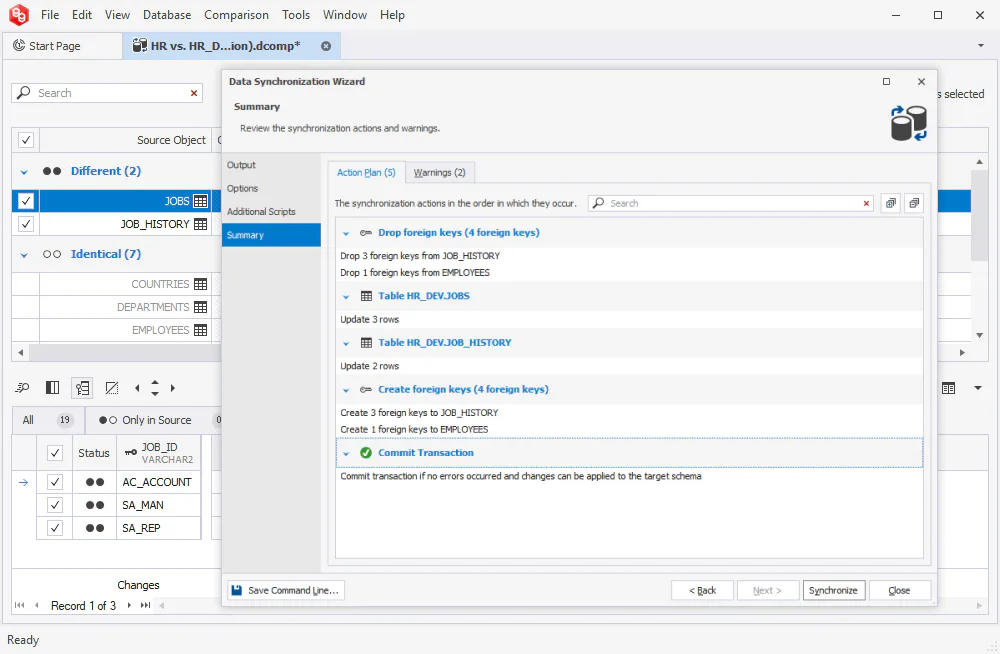Click the object list vertical scrollbar thumb
The width and height of the screenshot is (1000, 654).
tap(980, 214)
